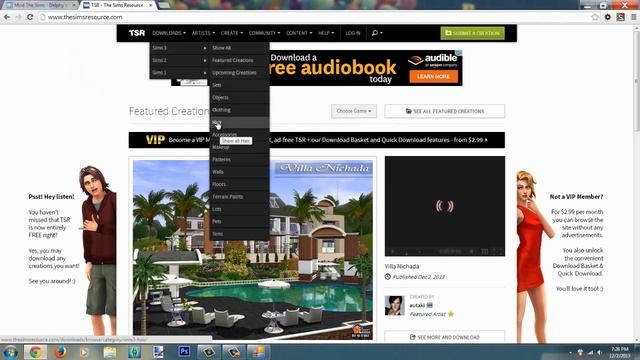The width and height of the screenshot is (640, 360).
Task: Expand the Sims 3 submenu
Action: pyautogui.click(x=180, y=48)
